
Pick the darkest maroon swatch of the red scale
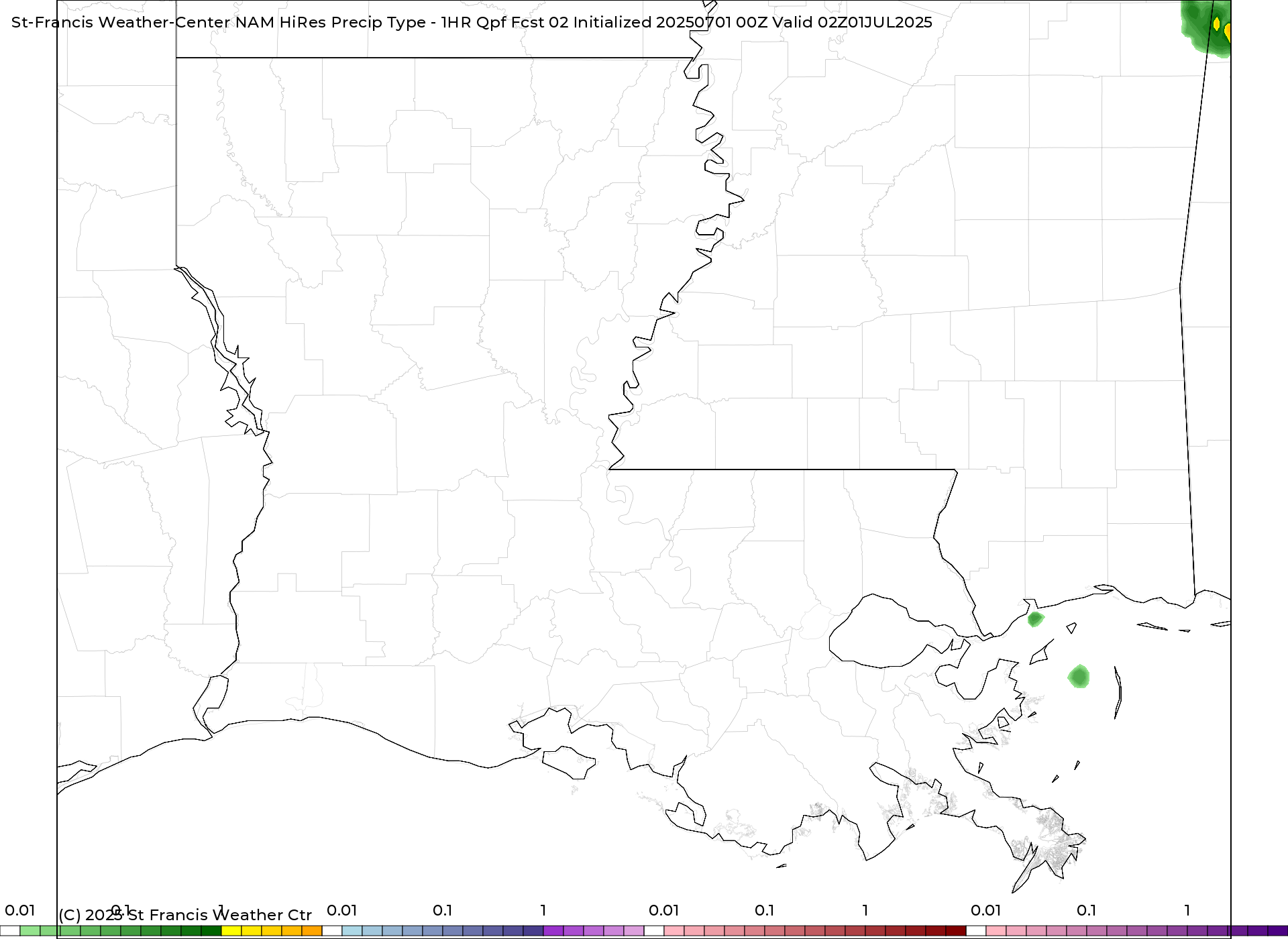coord(956,931)
